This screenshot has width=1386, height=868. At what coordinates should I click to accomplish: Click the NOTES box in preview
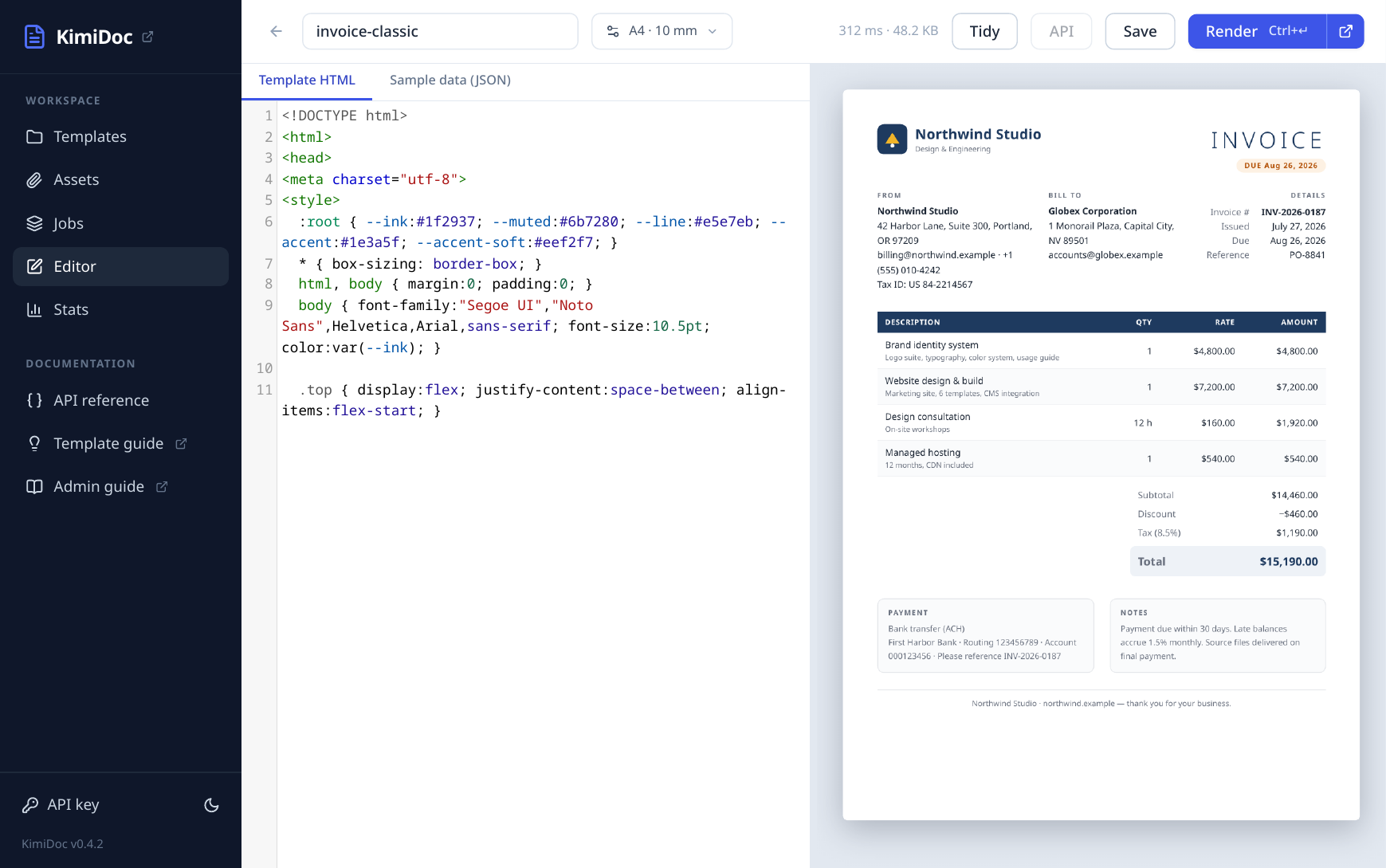(1217, 635)
